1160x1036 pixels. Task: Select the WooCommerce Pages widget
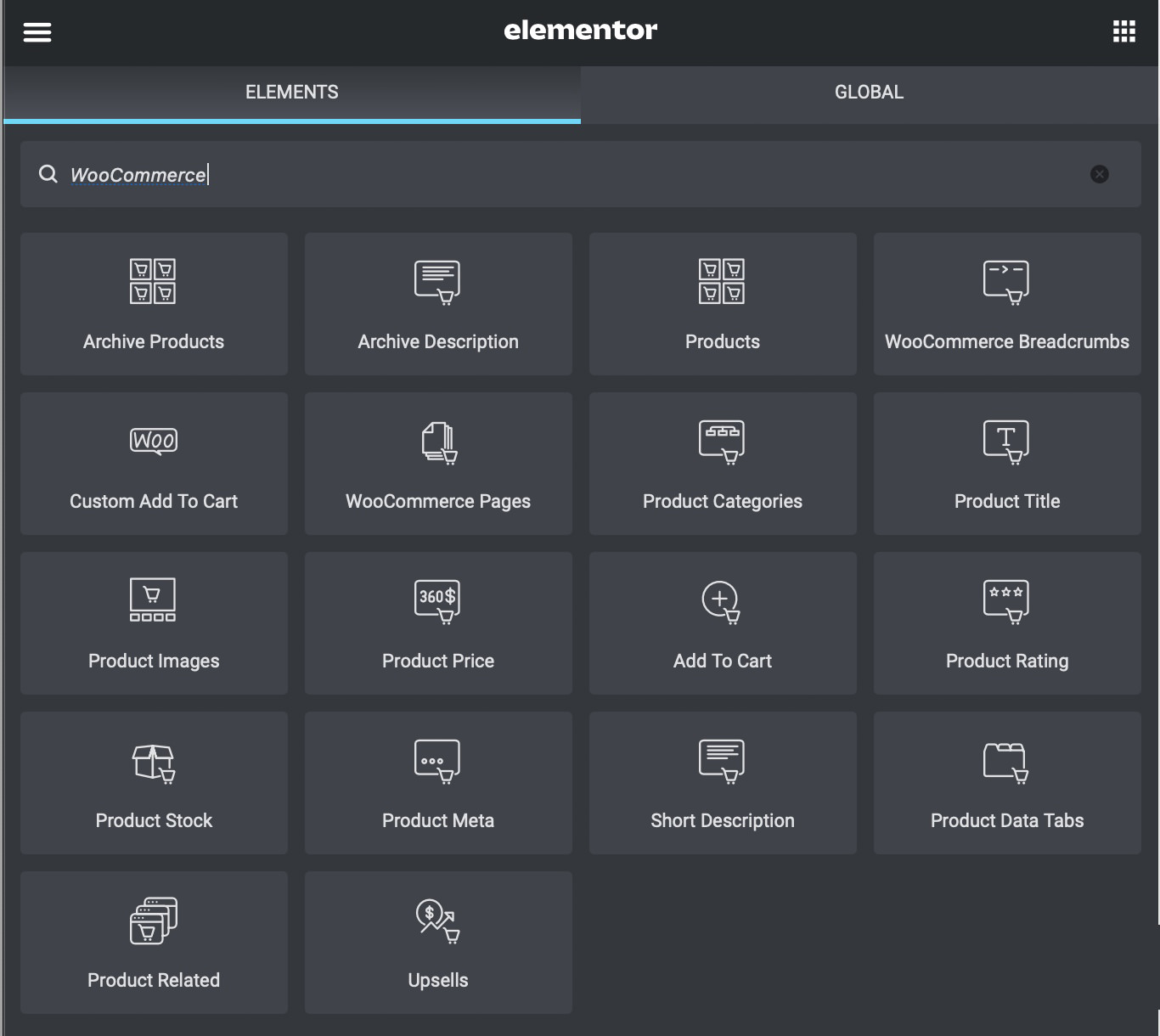pos(438,464)
